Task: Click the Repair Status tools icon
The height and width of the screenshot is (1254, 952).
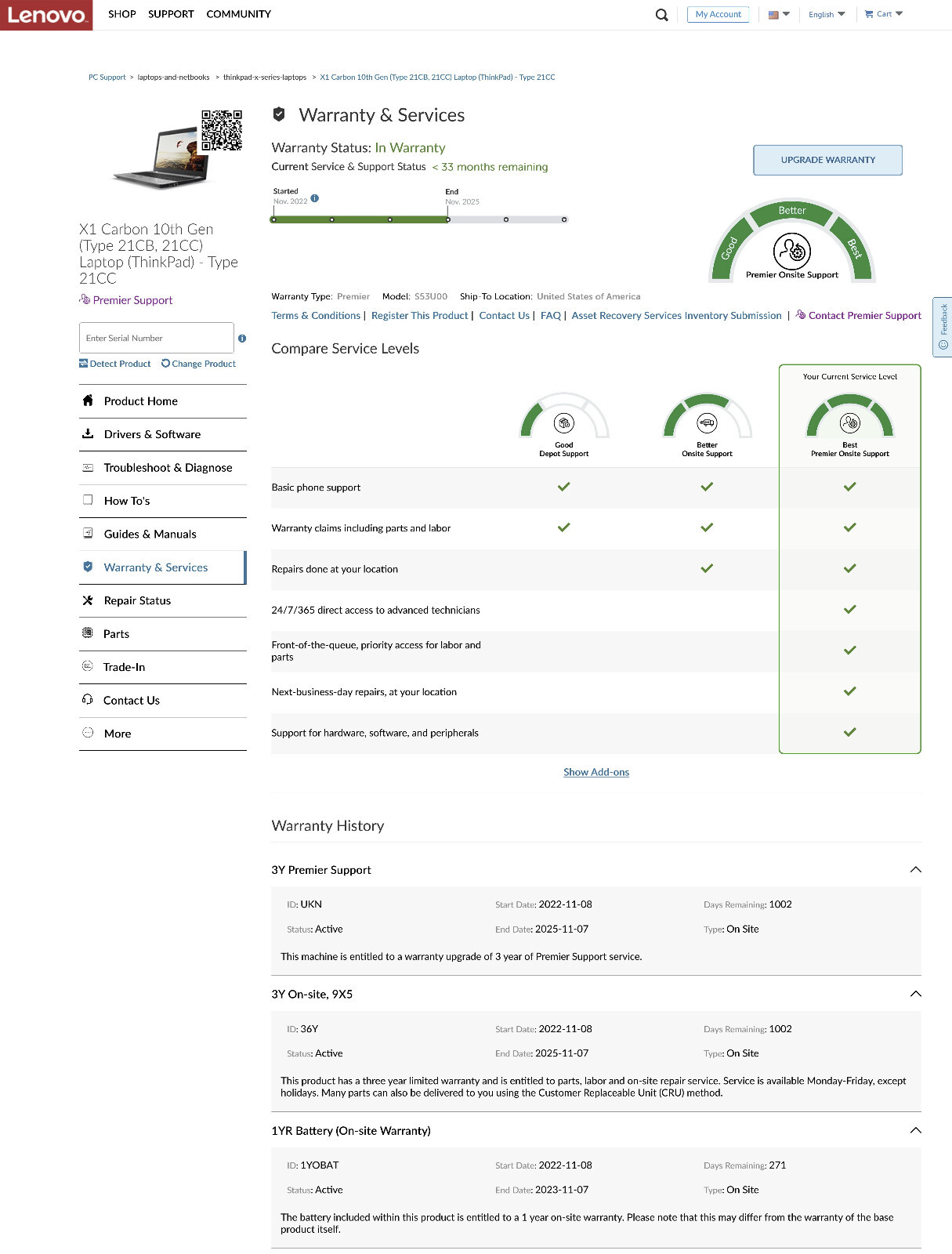Action: point(88,600)
